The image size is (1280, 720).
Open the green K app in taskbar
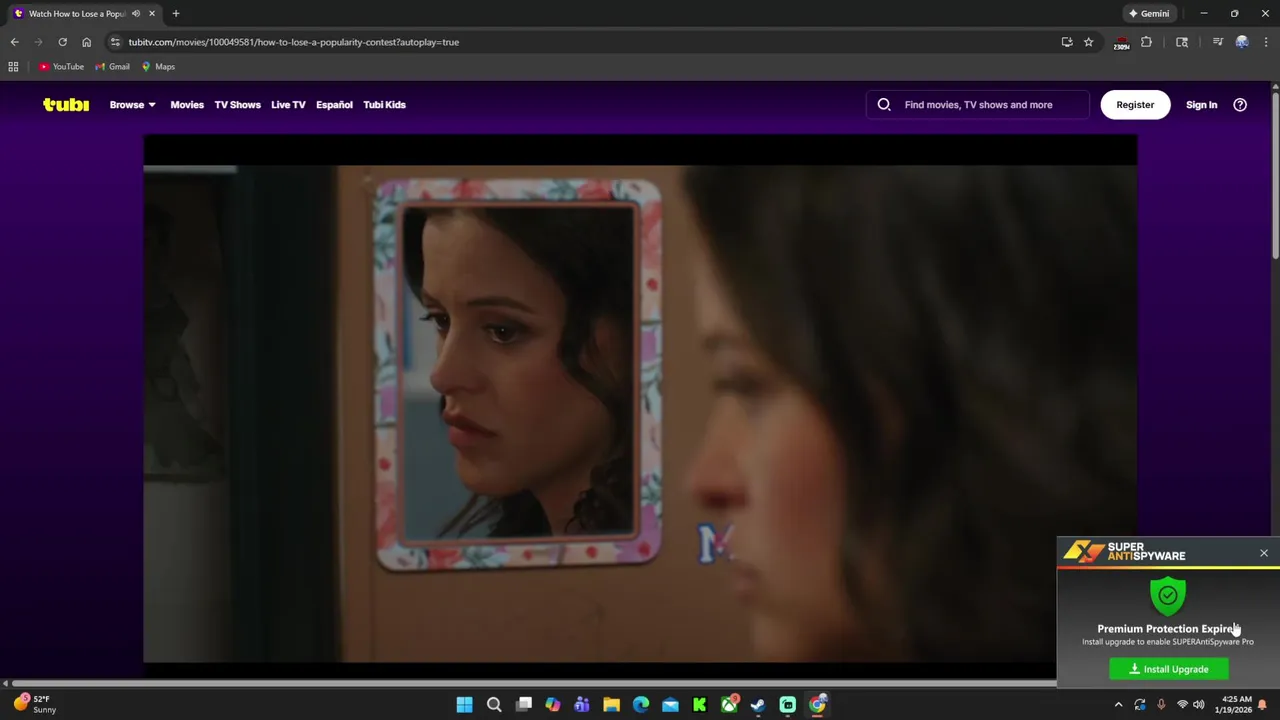700,705
